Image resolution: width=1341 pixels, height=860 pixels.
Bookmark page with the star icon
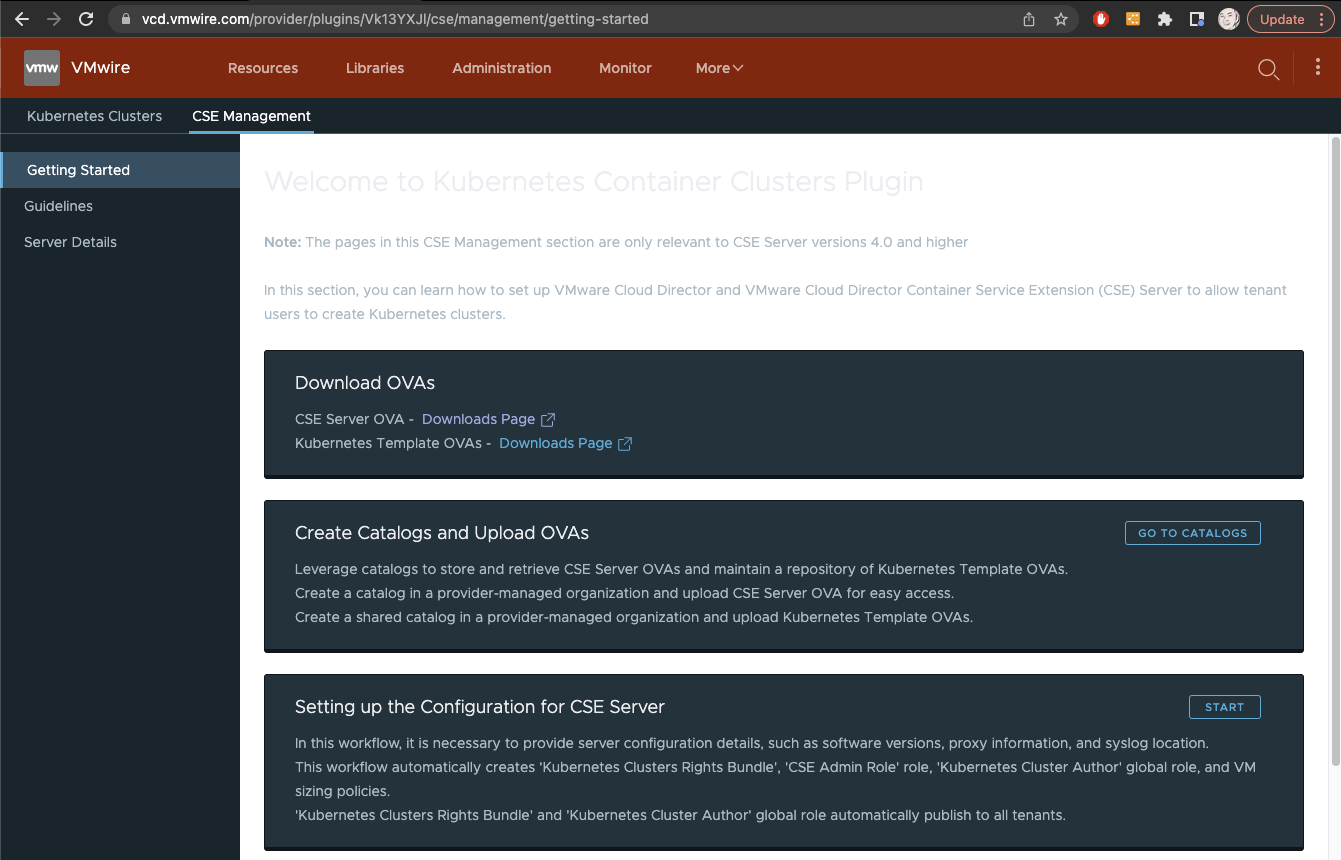(1061, 19)
